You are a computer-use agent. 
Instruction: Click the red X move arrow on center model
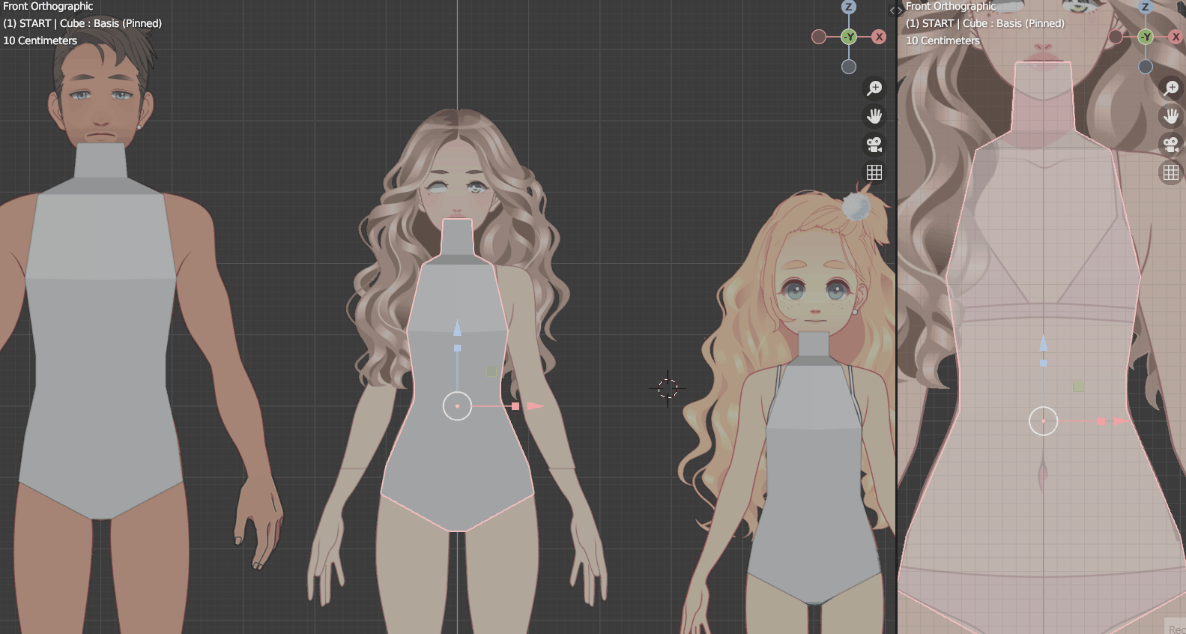point(535,406)
